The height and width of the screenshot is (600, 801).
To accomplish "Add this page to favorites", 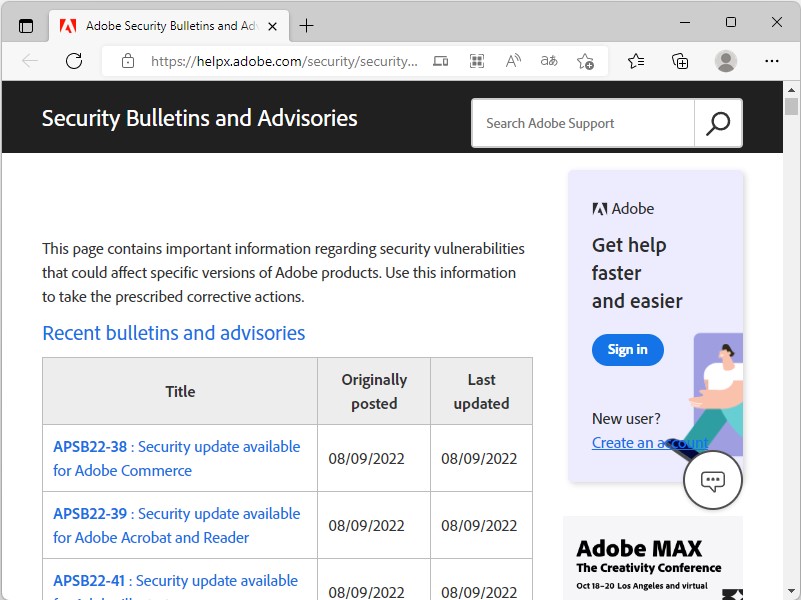I will coord(586,61).
